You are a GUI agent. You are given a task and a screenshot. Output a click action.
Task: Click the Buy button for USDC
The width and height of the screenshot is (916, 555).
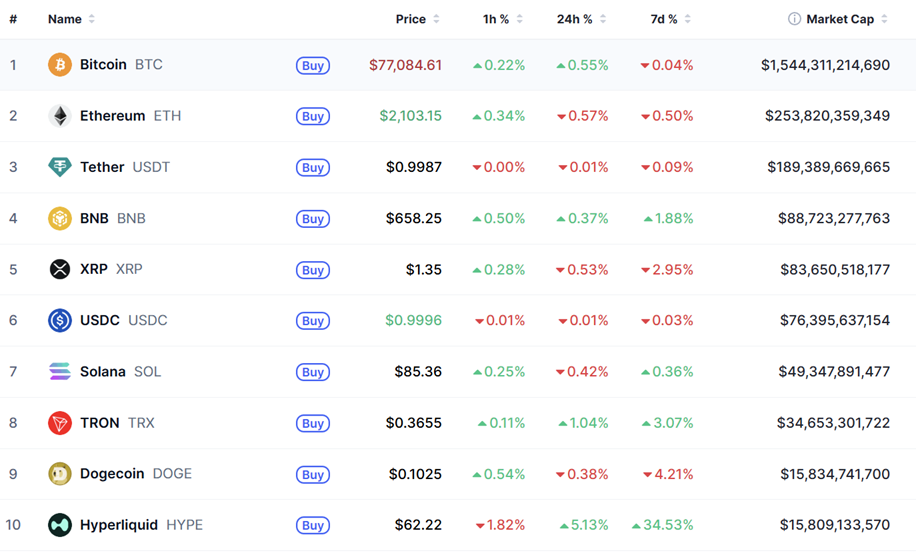point(313,321)
